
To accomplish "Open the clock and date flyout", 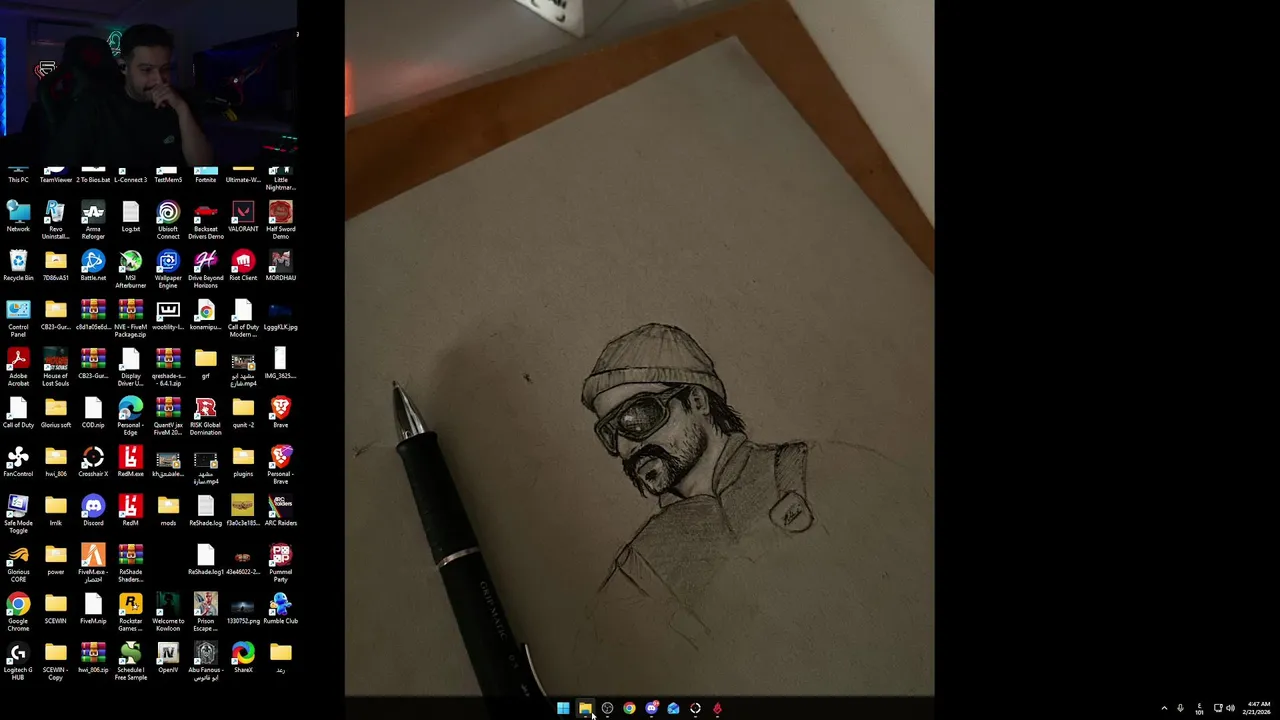I will [x=1258, y=708].
